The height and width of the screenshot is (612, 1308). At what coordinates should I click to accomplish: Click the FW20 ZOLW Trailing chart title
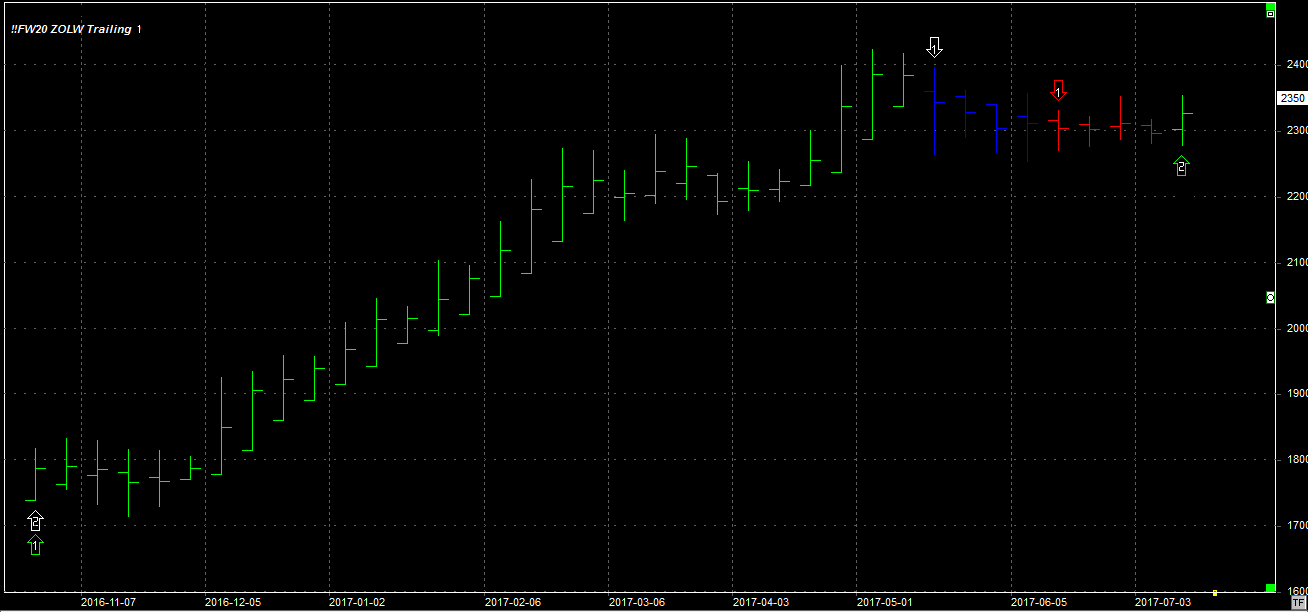71,29
